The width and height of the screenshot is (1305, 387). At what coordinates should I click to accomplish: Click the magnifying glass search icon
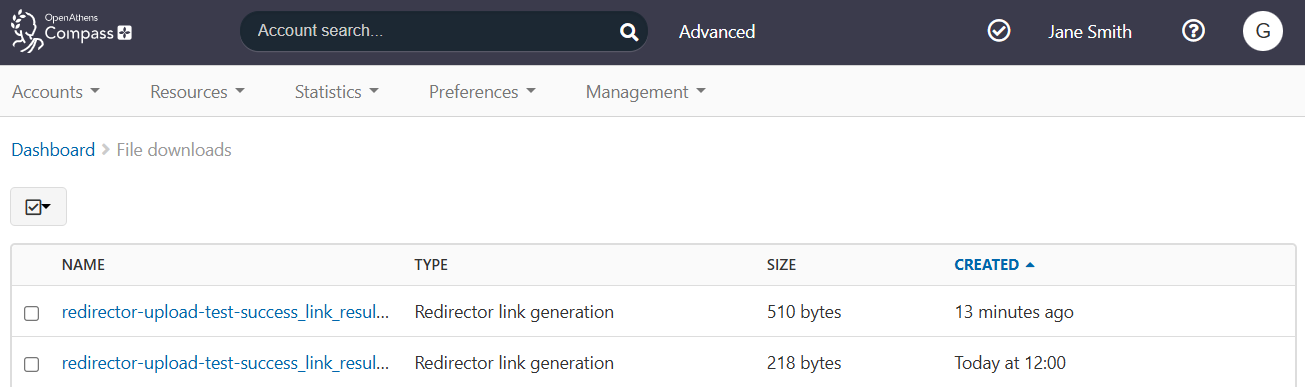[629, 32]
